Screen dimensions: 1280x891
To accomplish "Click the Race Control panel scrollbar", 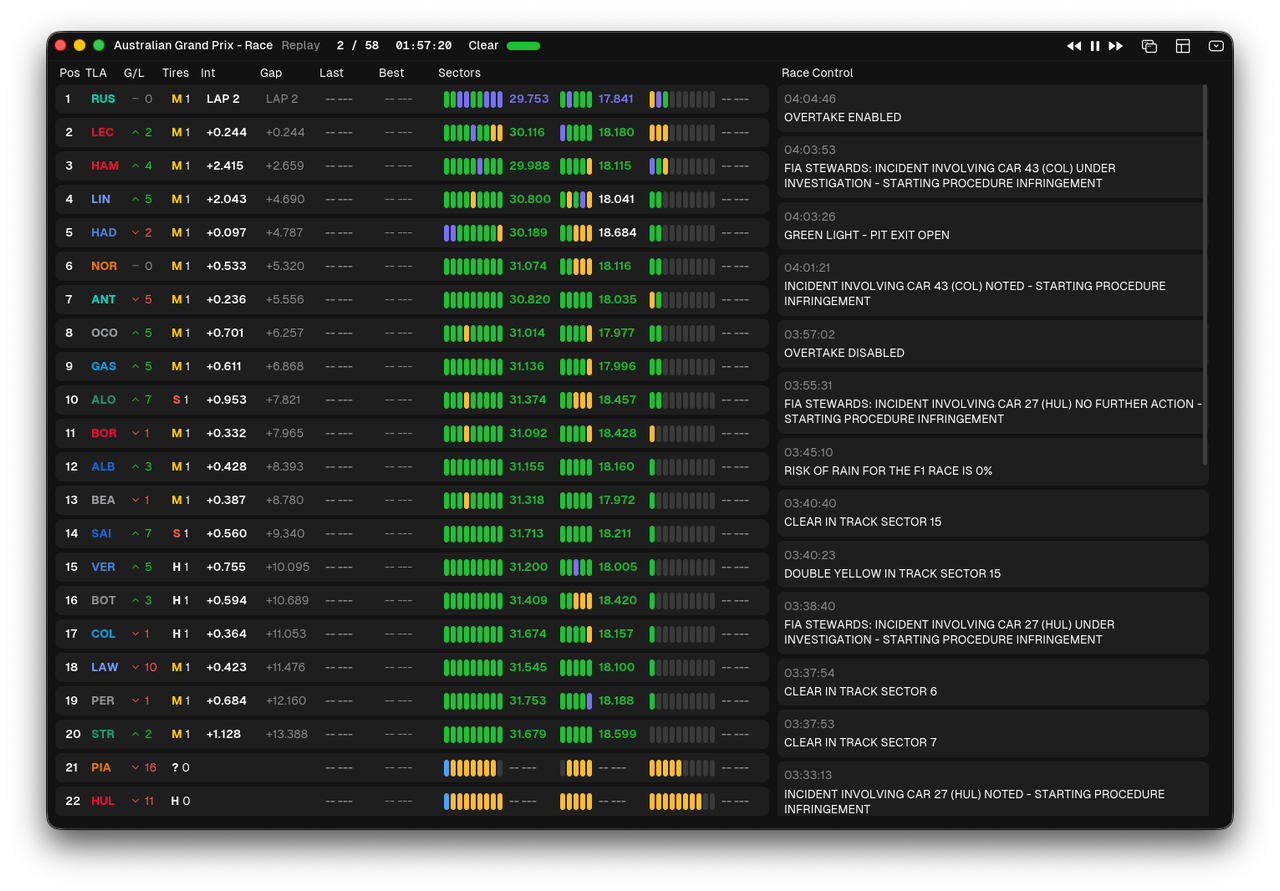I will coord(1205,274).
